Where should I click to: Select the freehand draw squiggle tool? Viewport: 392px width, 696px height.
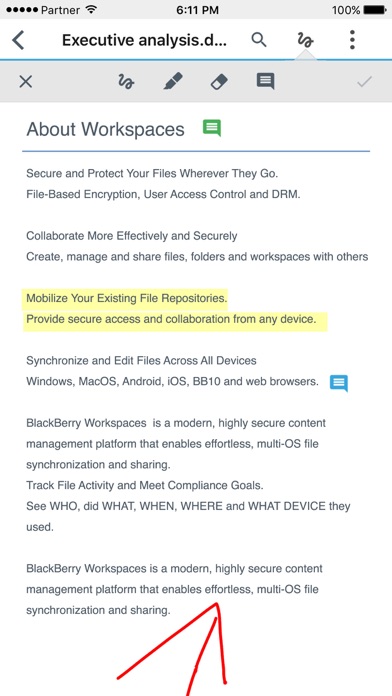click(x=126, y=82)
